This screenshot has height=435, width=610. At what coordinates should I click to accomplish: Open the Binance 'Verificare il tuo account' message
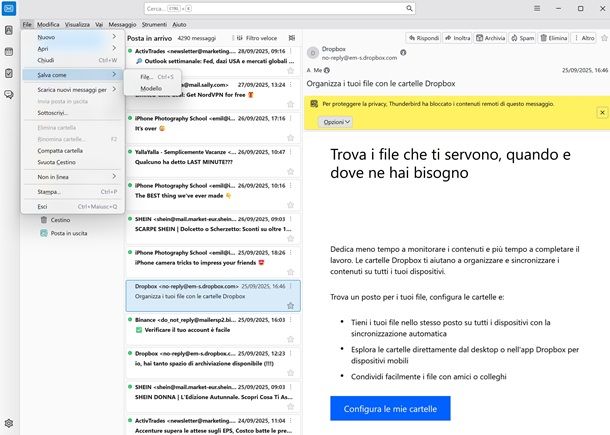click(213, 329)
